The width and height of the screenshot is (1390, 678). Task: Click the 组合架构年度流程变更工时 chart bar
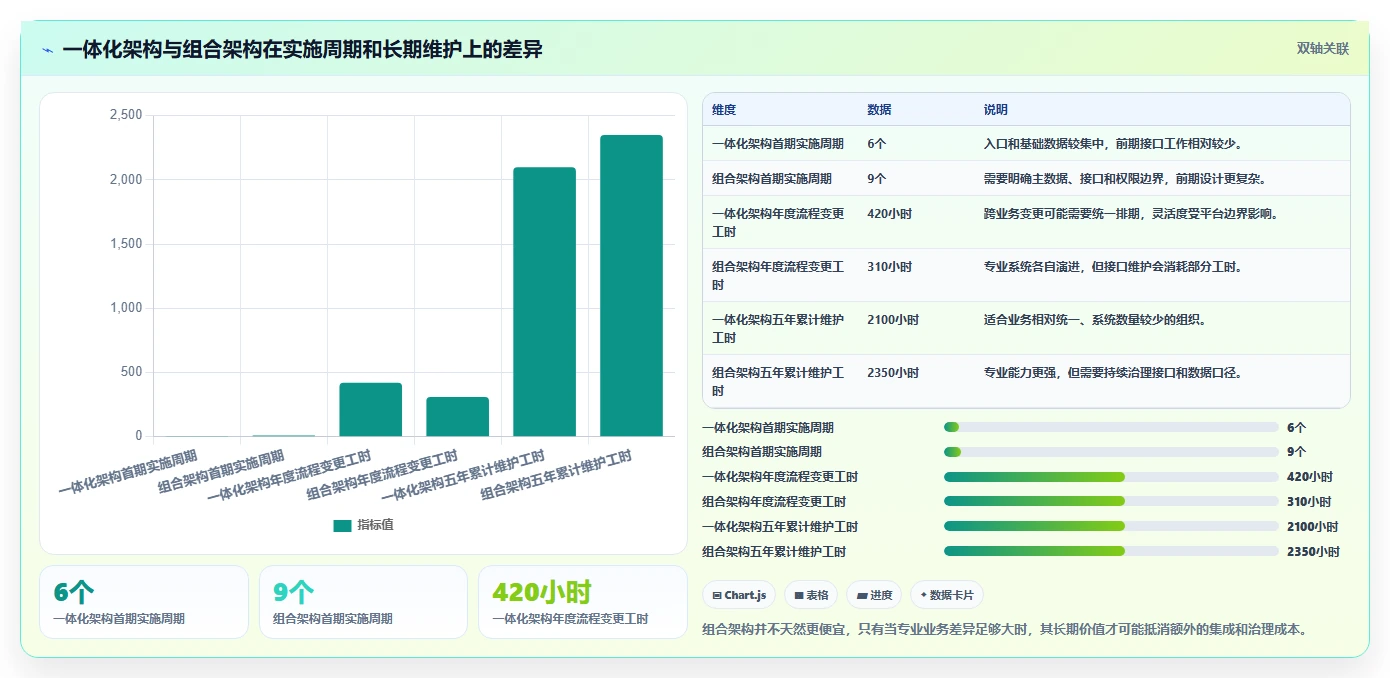pos(457,417)
